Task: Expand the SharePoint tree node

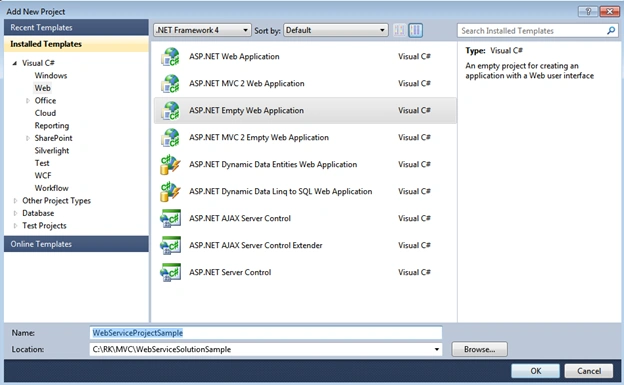Action: (x=27, y=138)
